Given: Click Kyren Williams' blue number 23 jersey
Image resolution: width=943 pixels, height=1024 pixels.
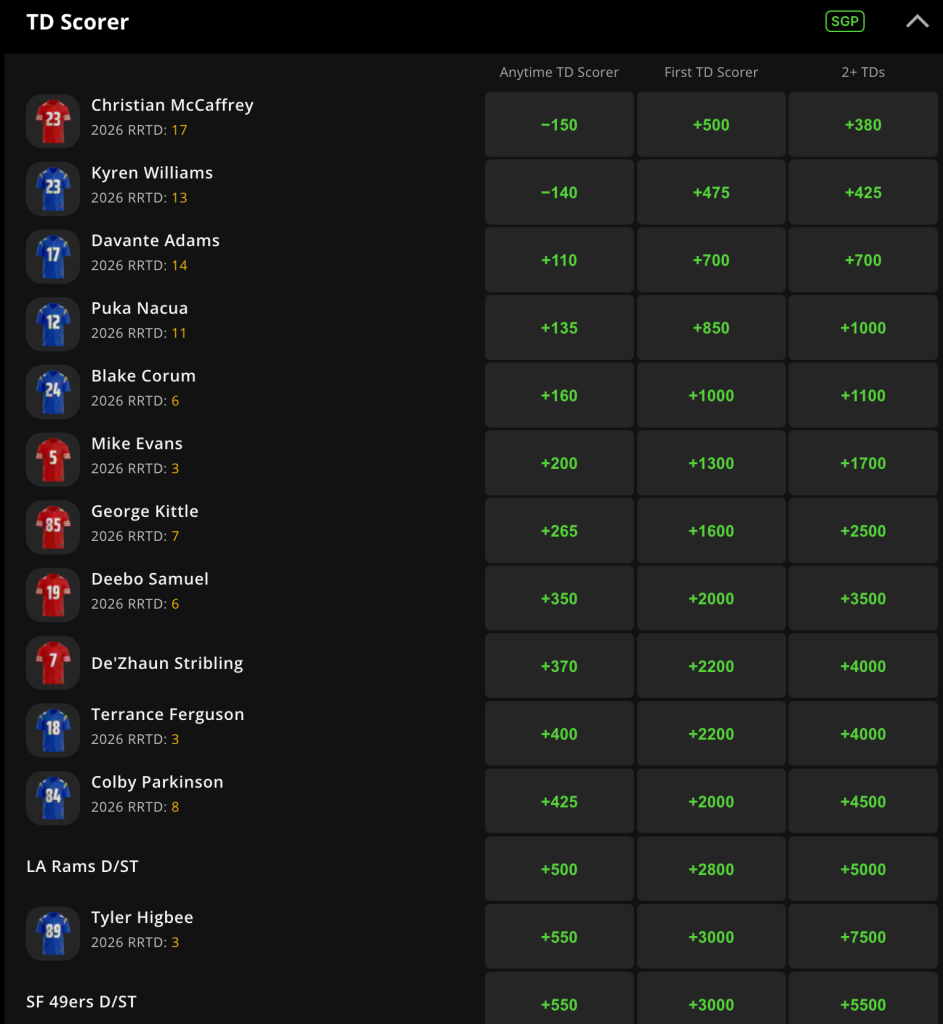Looking at the screenshot, I should 53,189.
